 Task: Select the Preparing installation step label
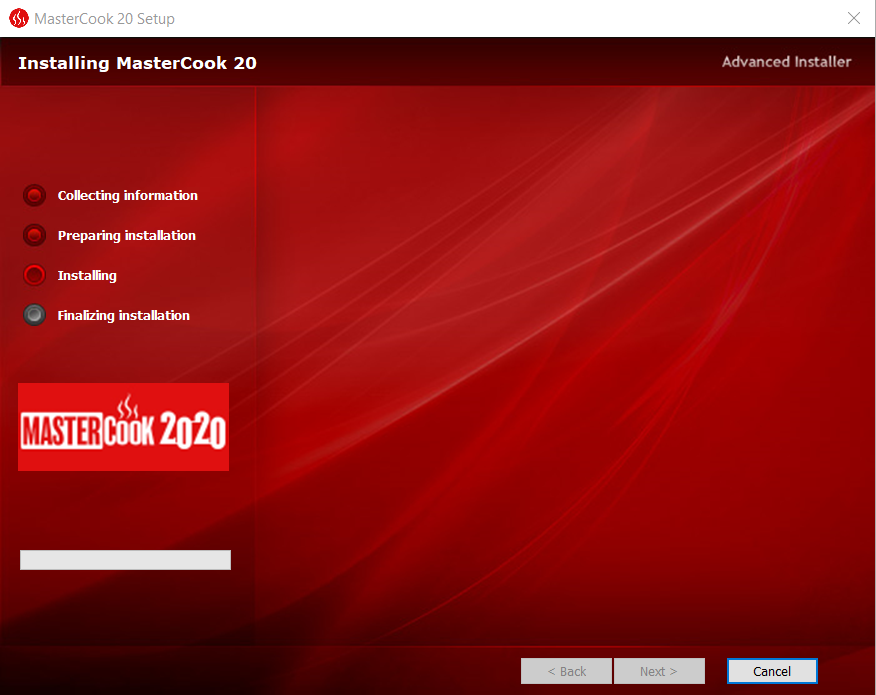[127, 236]
